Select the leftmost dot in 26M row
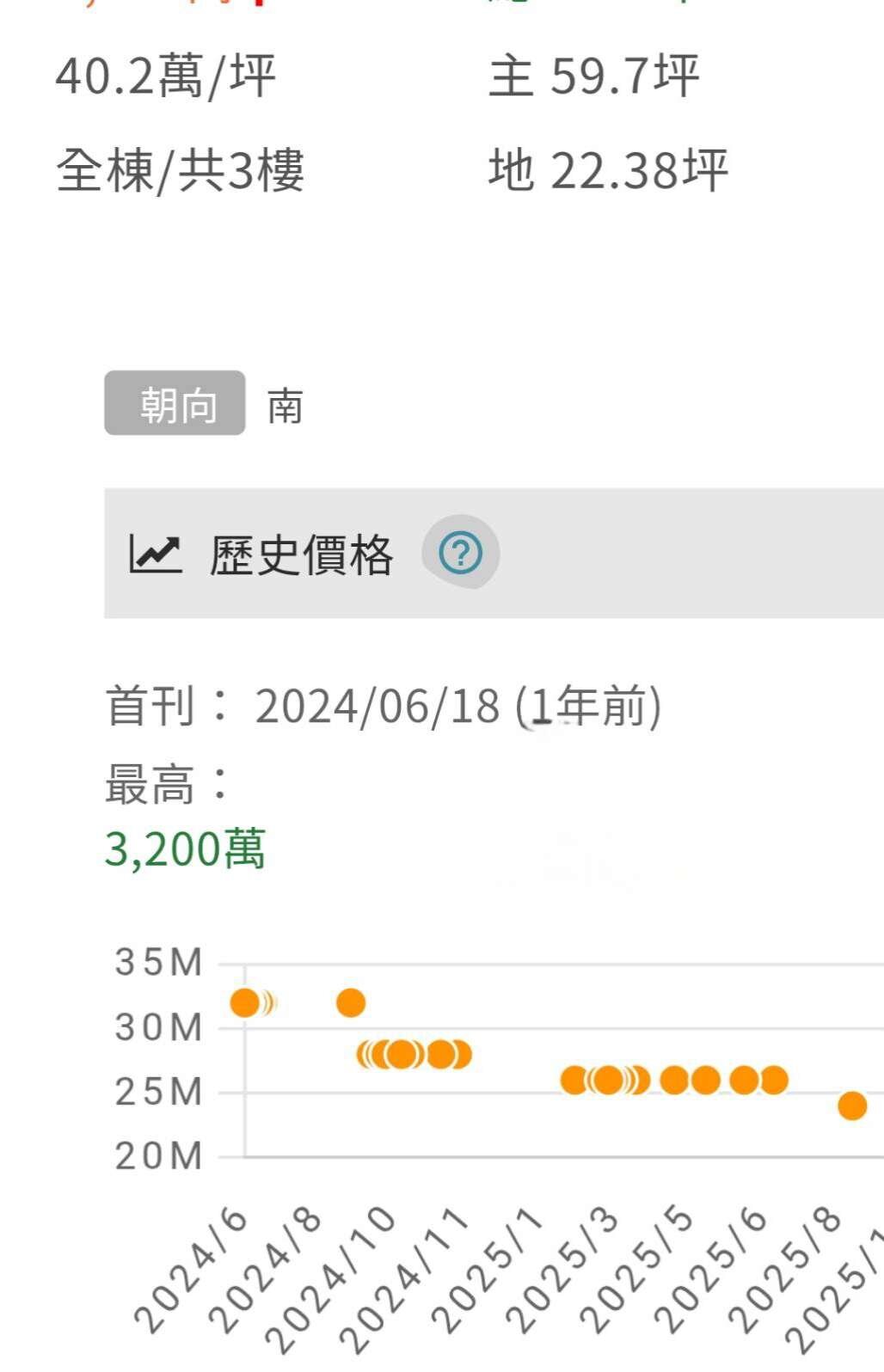884x1372 pixels. pos(574,1080)
